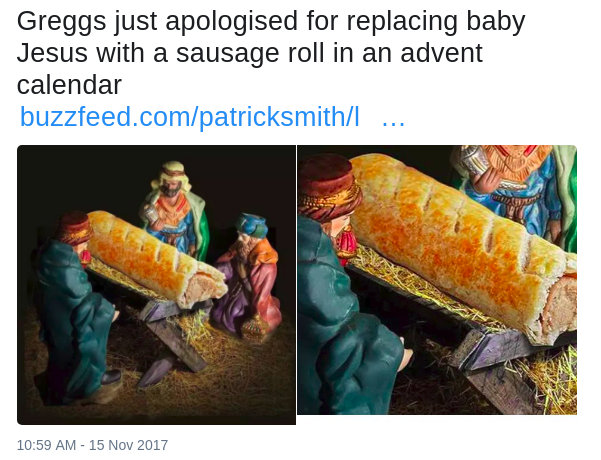Click the teal-robed figure in left photo
This screenshot has width=601, height=460.
(x=73, y=309)
